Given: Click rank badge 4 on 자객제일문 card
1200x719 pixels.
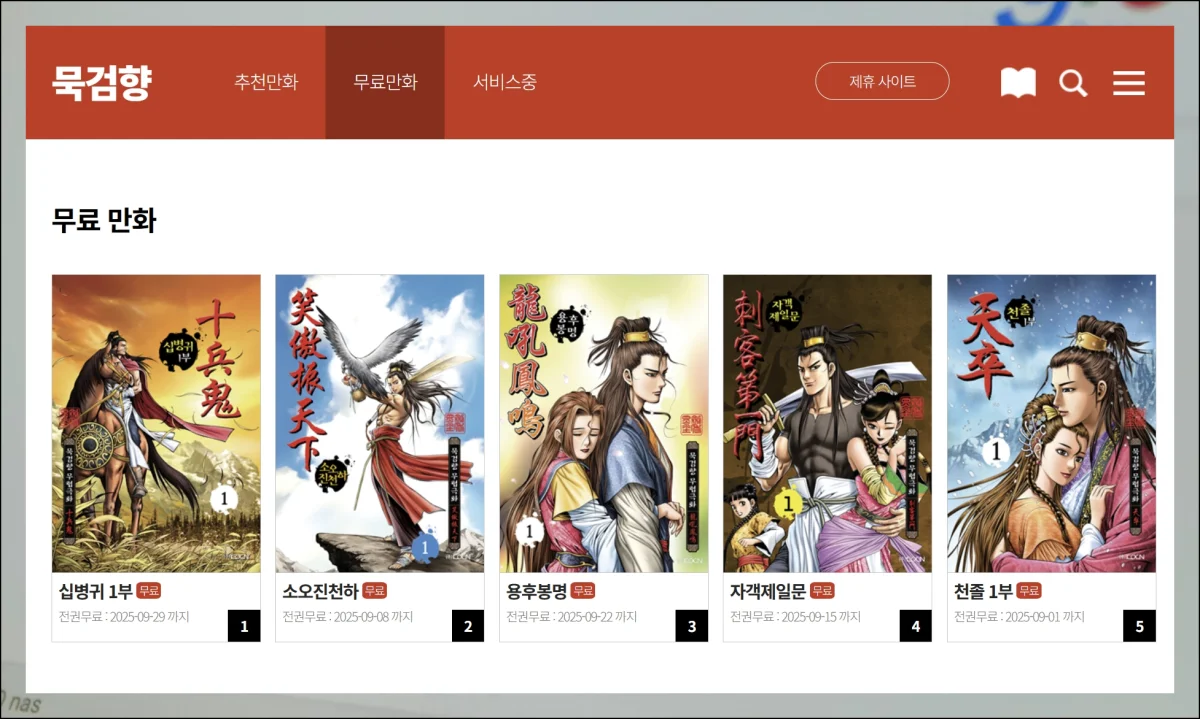Looking at the screenshot, I should tap(915, 626).
